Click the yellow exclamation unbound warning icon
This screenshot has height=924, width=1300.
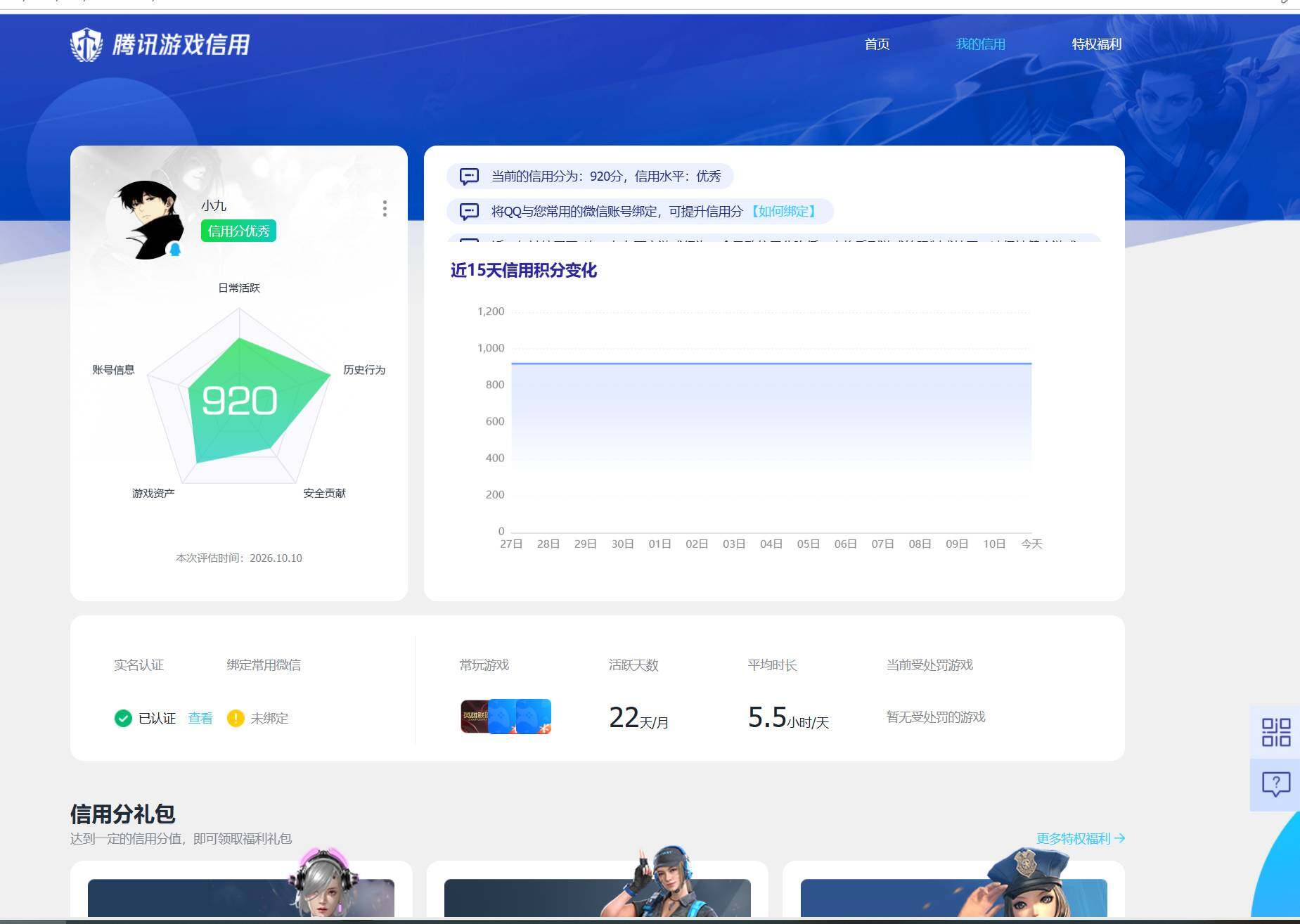236,718
